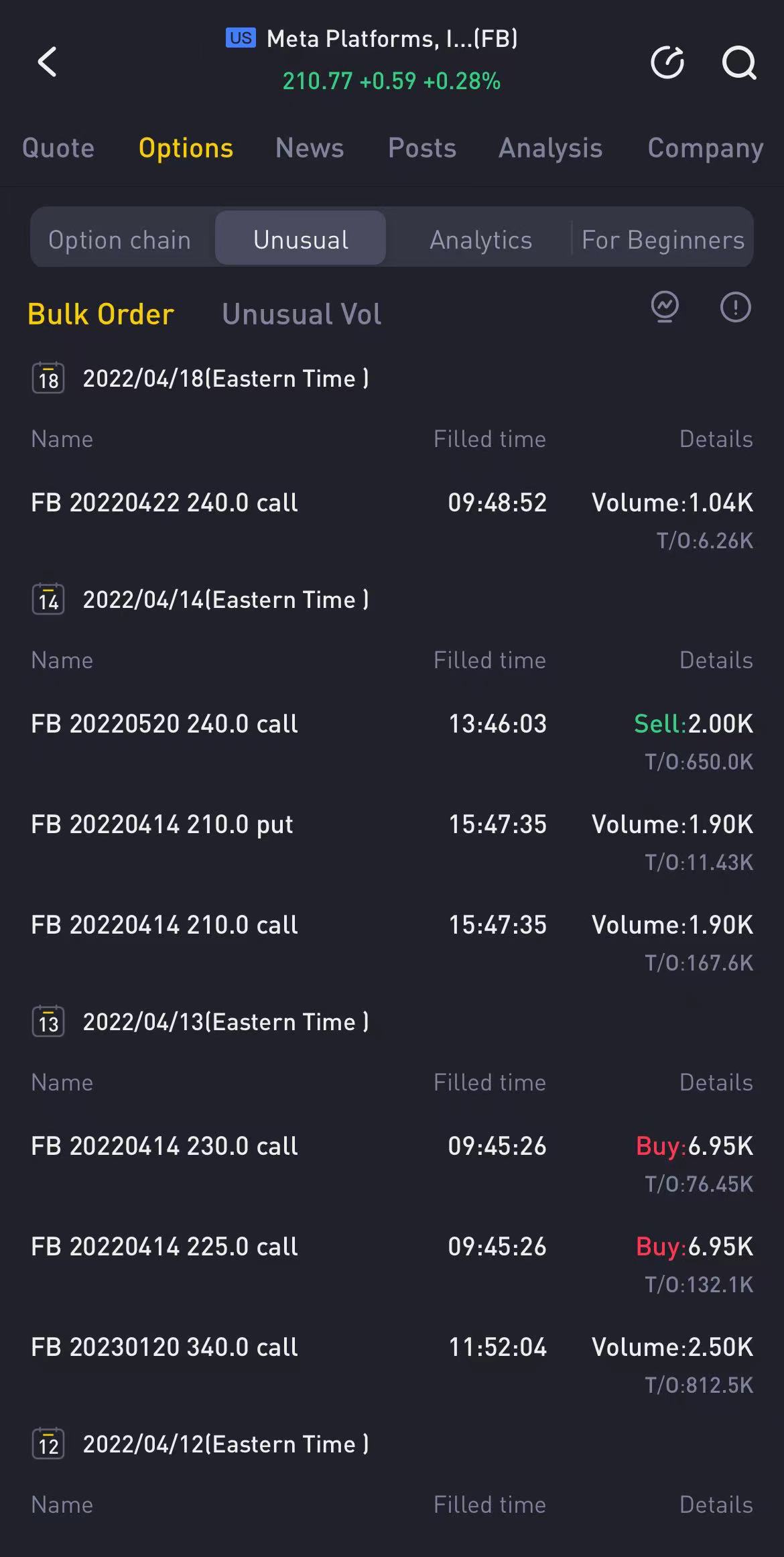Open FB 20230120 340.0 call order
The height and width of the screenshot is (1557, 784).
pos(164,1347)
